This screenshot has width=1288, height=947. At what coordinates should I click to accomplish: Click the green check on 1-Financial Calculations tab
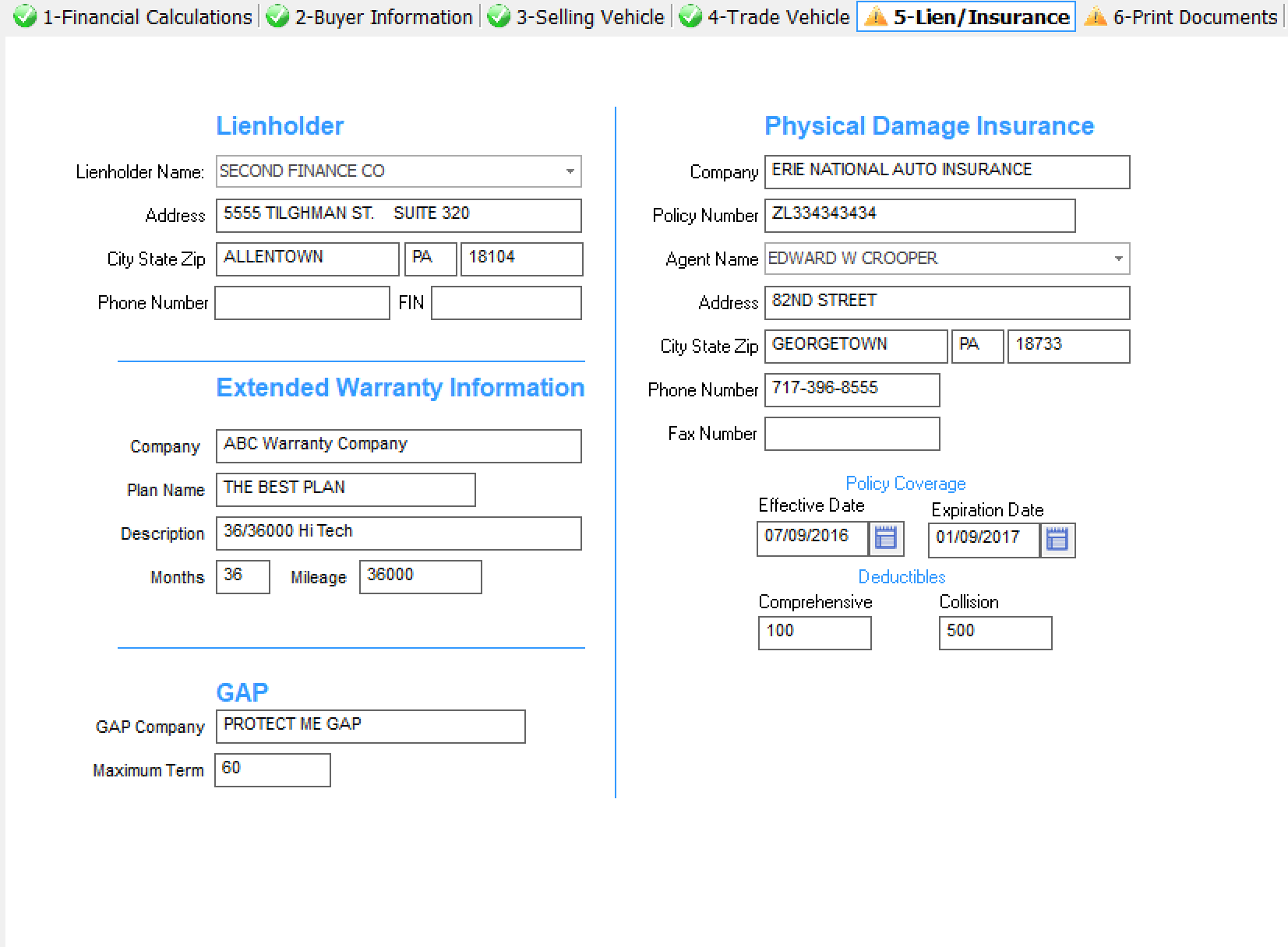coord(26,16)
